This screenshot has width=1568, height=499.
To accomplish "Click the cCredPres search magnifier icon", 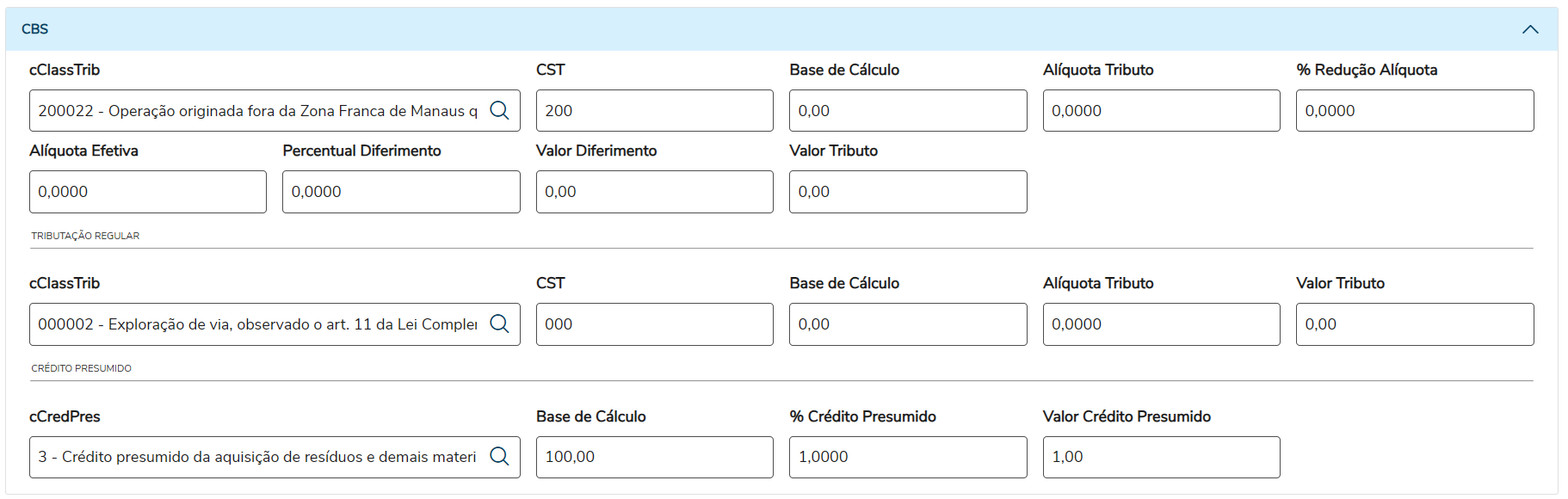I will (499, 456).
